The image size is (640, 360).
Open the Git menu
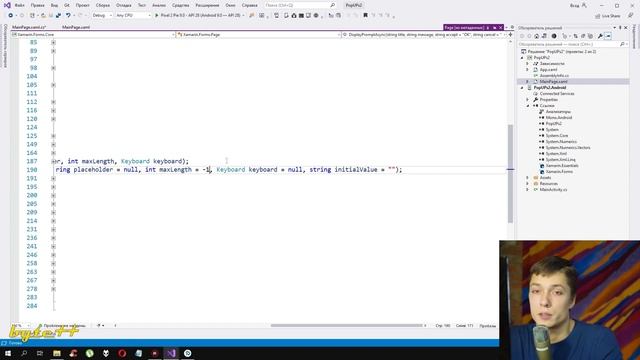tap(67, 5)
